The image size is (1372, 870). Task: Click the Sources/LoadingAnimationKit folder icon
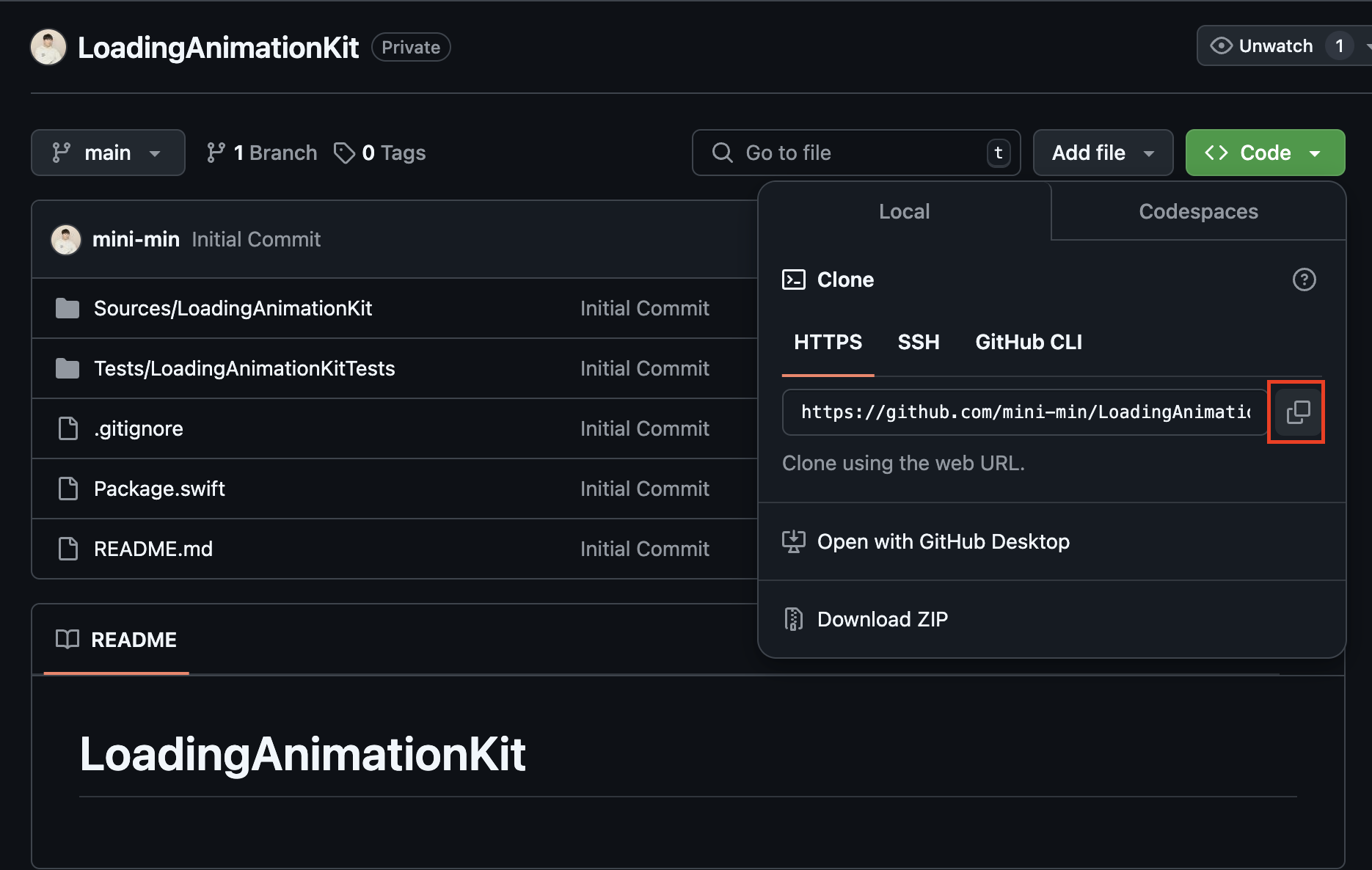click(x=67, y=308)
